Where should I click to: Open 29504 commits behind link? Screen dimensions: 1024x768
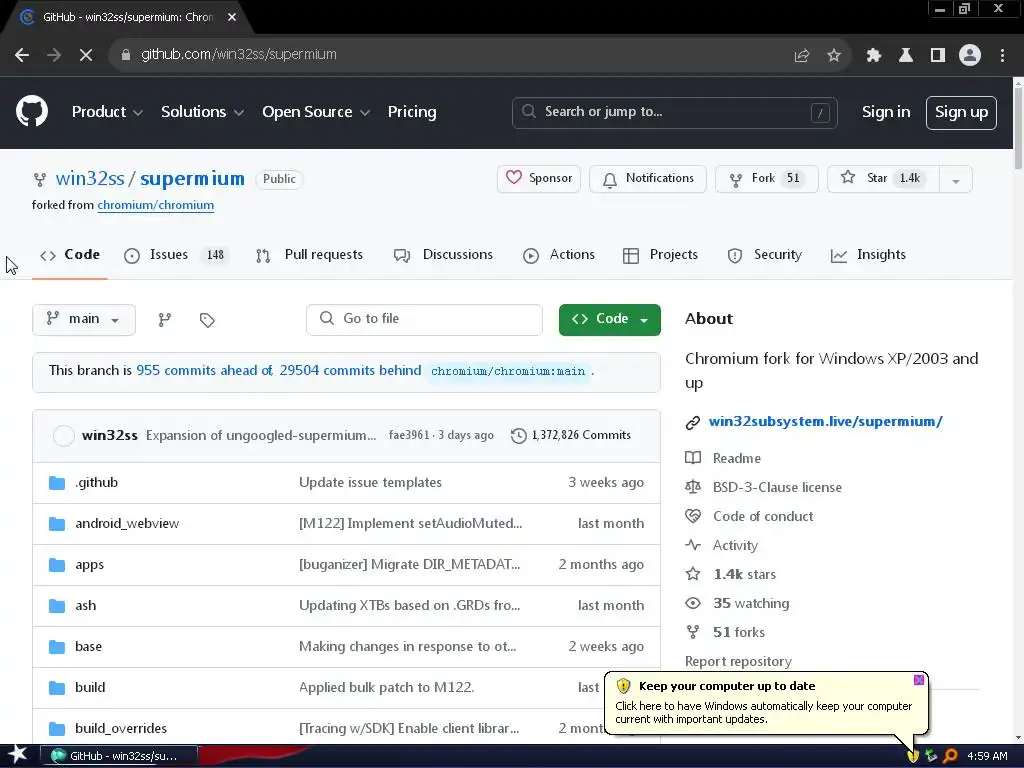point(350,371)
